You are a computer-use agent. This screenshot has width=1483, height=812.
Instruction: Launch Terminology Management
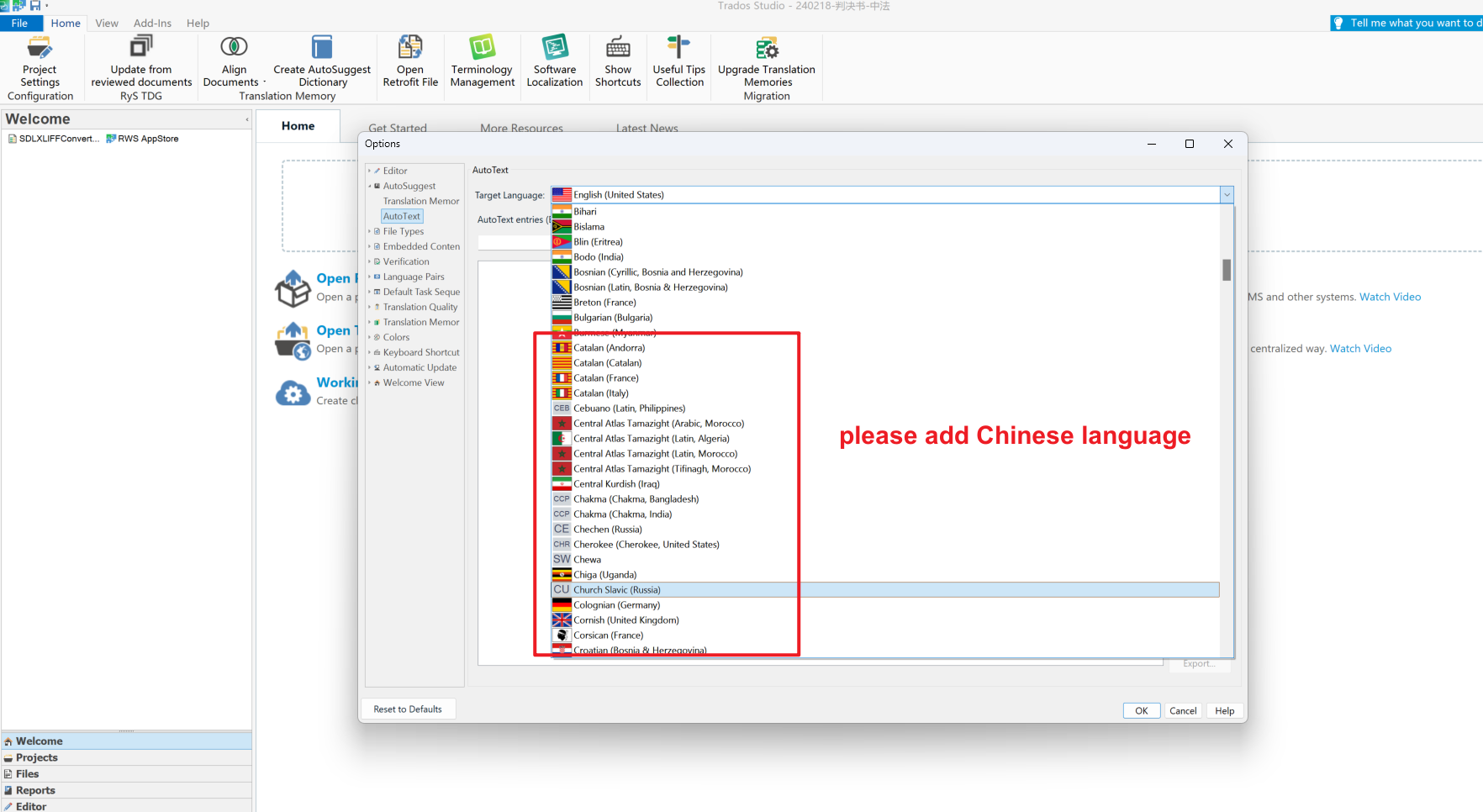tap(482, 61)
